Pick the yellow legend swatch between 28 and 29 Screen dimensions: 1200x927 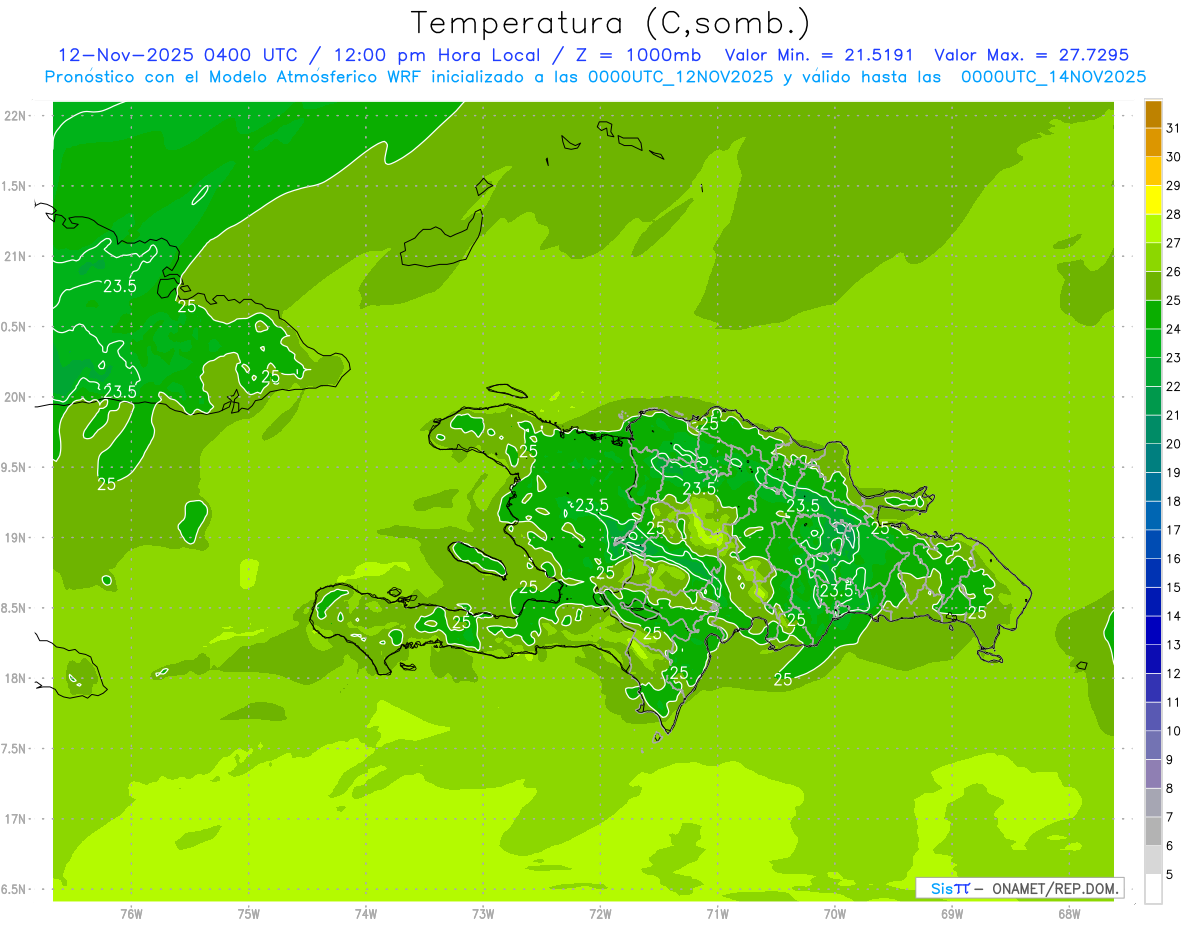[x=1153, y=200]
